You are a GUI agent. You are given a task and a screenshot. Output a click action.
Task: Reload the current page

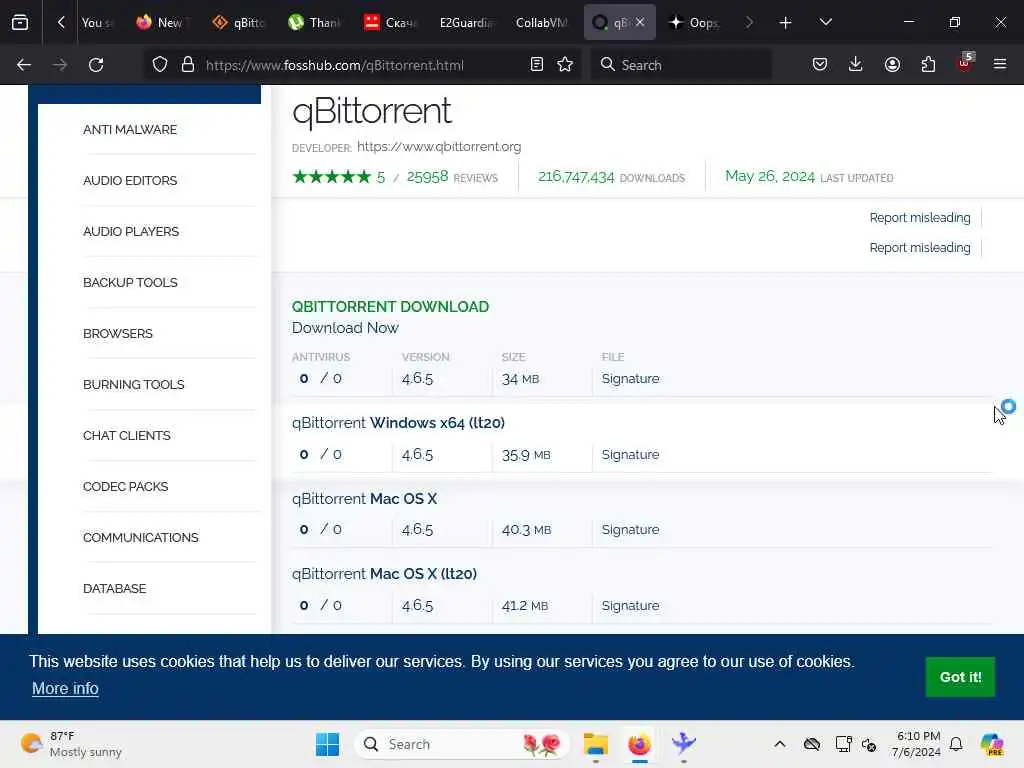(x=96, y=65)
